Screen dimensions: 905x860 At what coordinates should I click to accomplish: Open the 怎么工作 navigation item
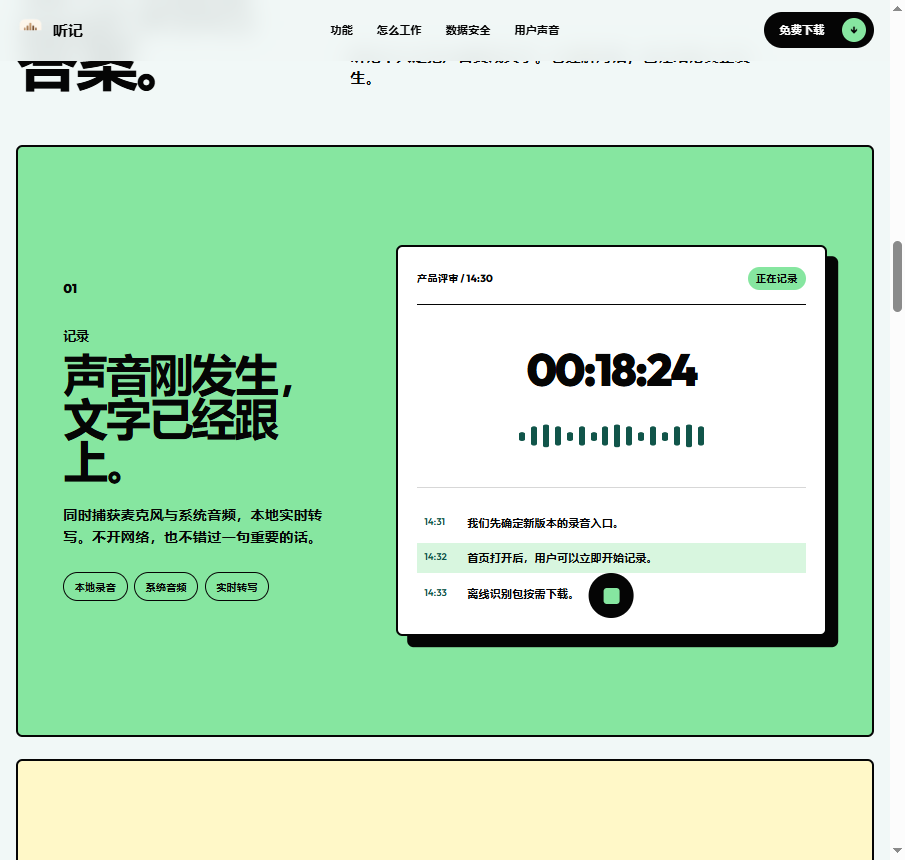(x=399, y=30)
